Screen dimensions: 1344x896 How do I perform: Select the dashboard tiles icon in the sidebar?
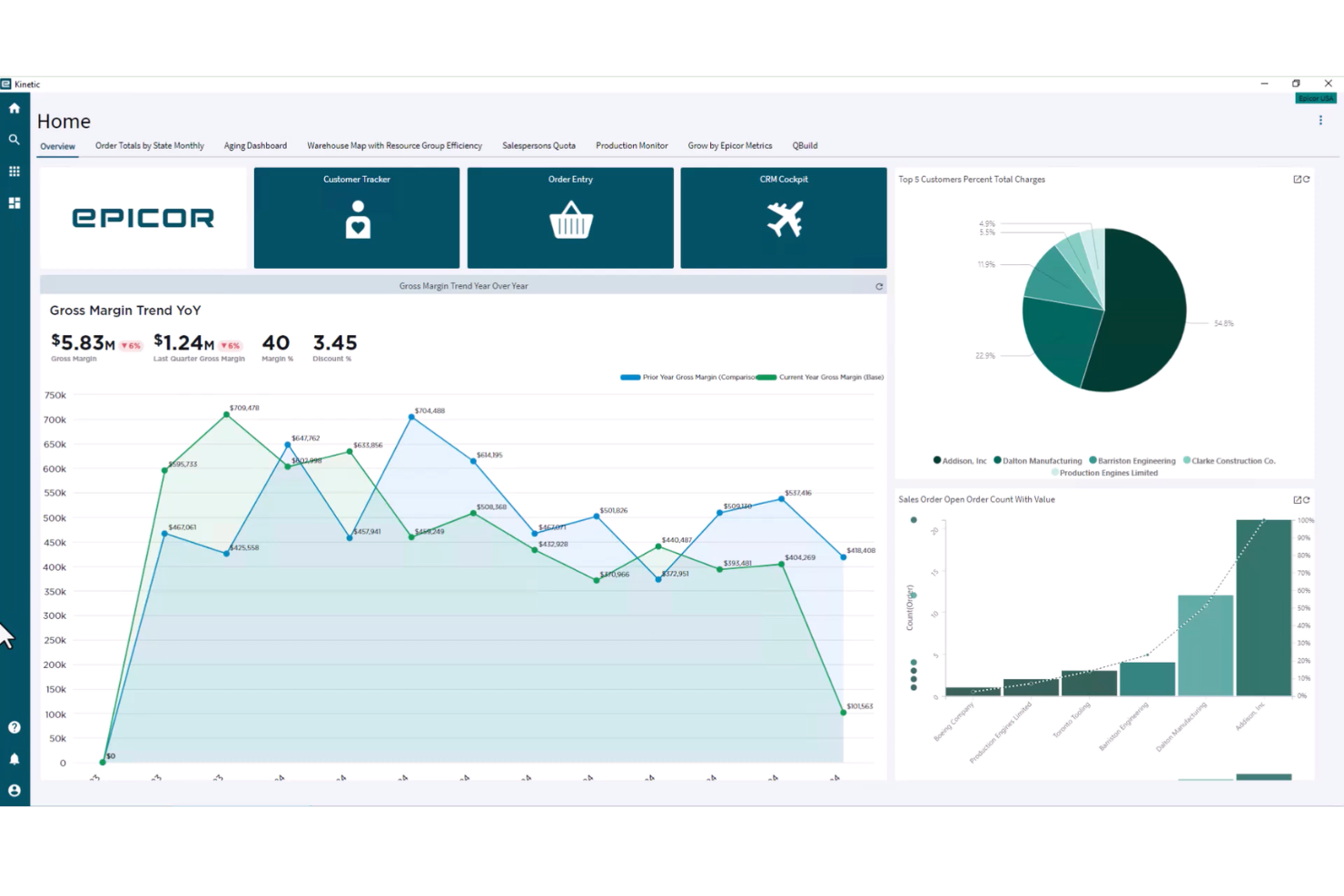pyautogui.click(x=14, y=202)
